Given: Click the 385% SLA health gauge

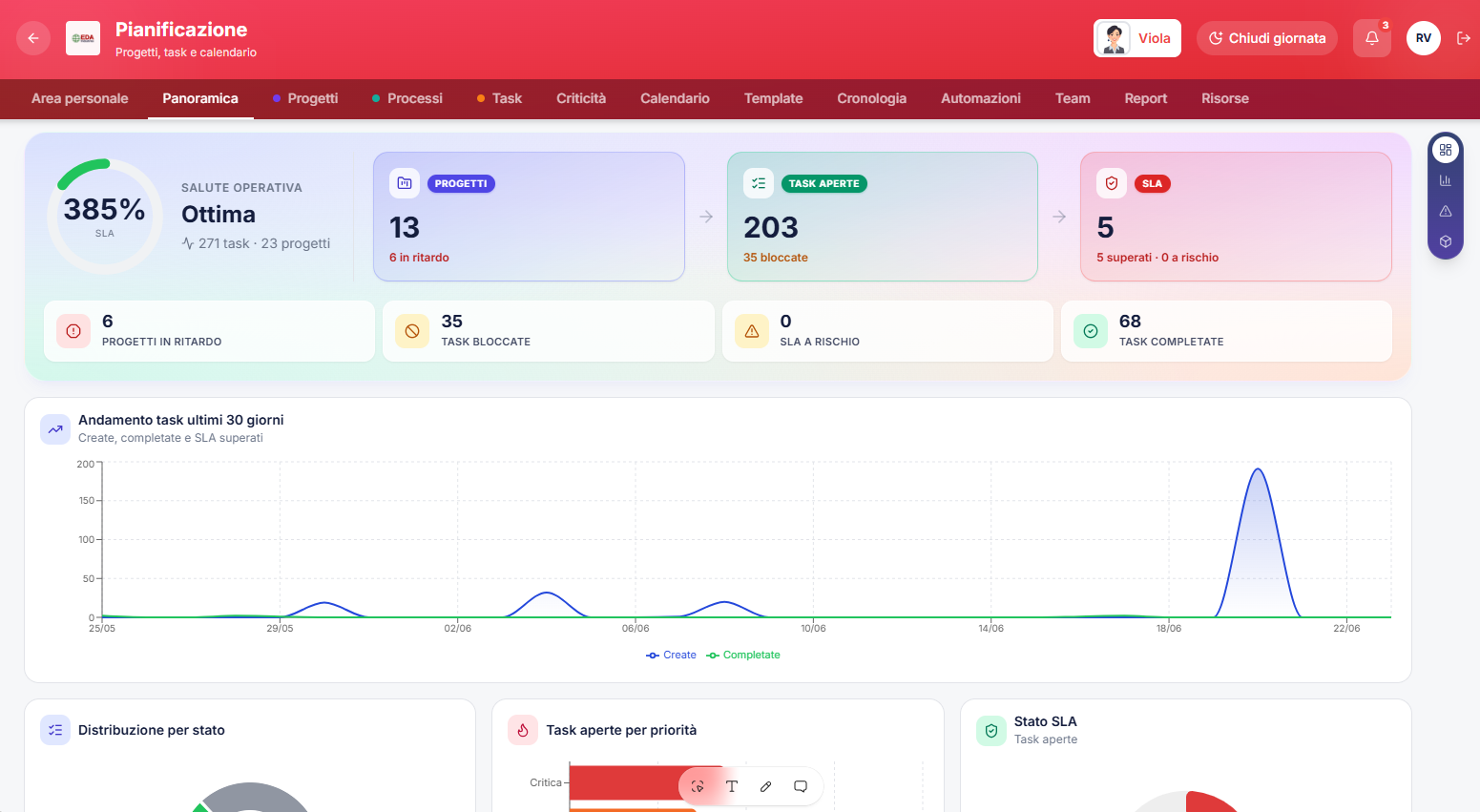Looking at the screenshot, I should point(105,217).
